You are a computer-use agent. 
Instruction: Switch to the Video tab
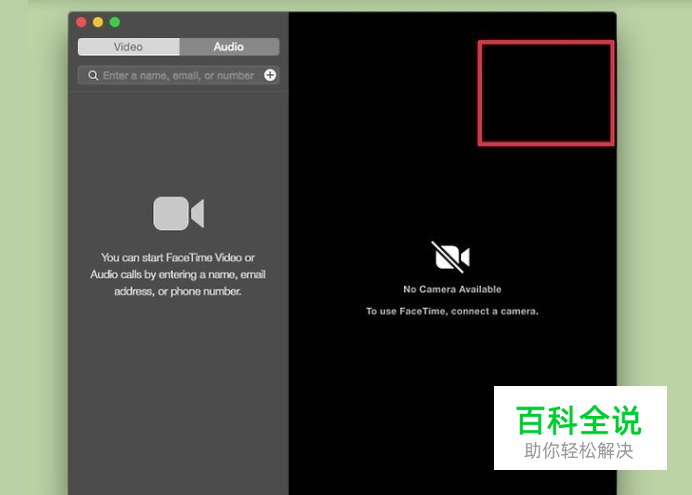128,47
